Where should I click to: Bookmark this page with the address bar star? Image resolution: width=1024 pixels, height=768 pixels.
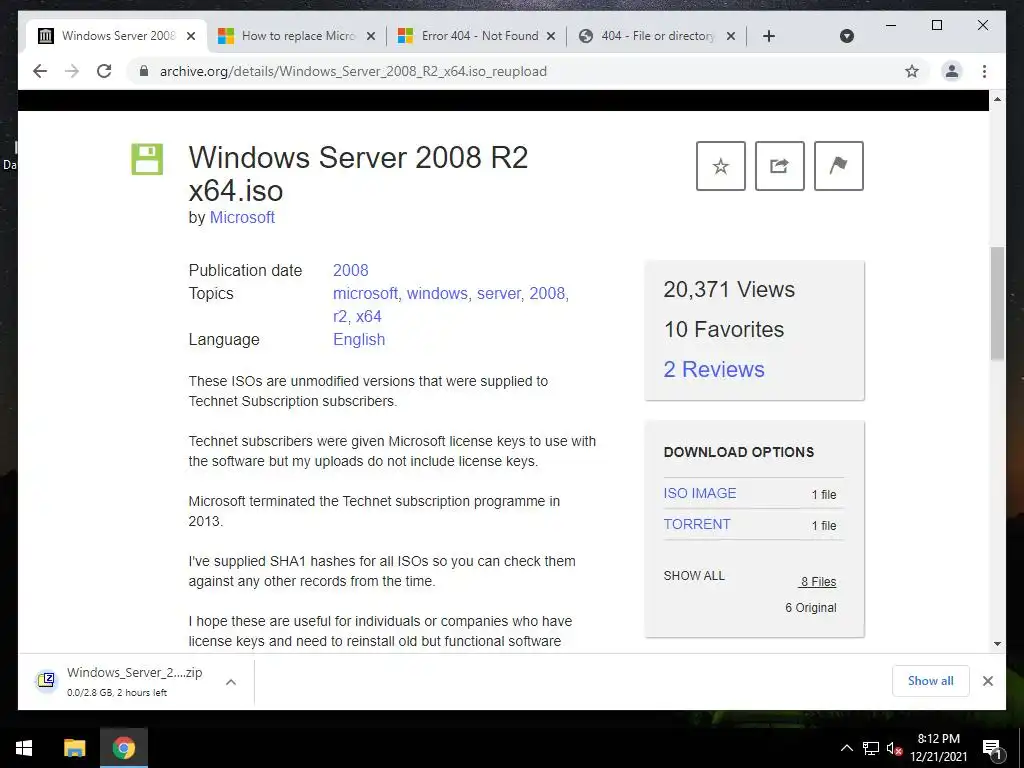click(x=912, y=71)
